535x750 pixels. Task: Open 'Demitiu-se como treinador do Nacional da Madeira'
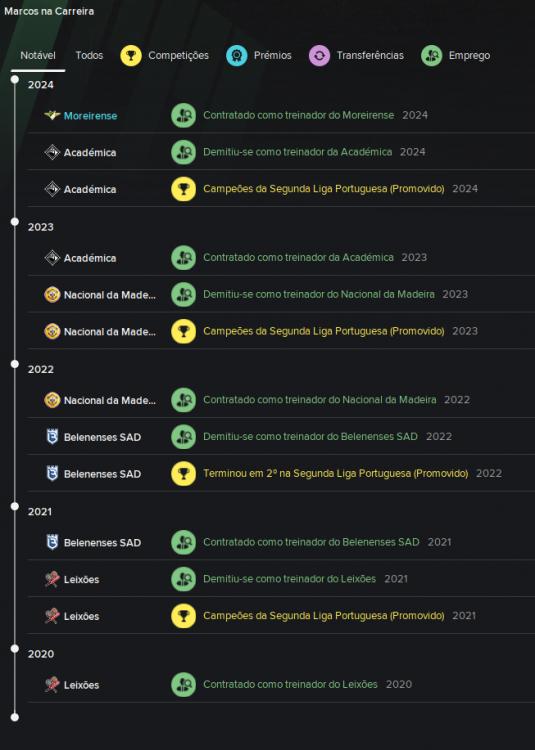pyautogui.click(x=319, y=294)
